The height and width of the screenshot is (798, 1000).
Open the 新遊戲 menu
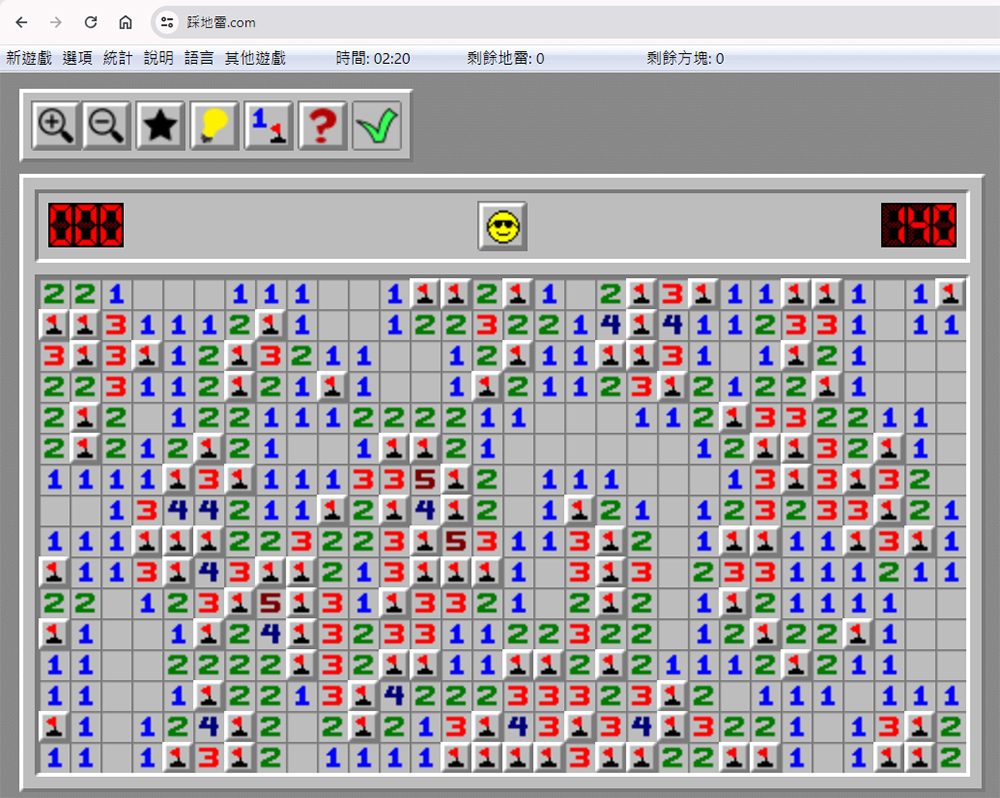(29, 58)
